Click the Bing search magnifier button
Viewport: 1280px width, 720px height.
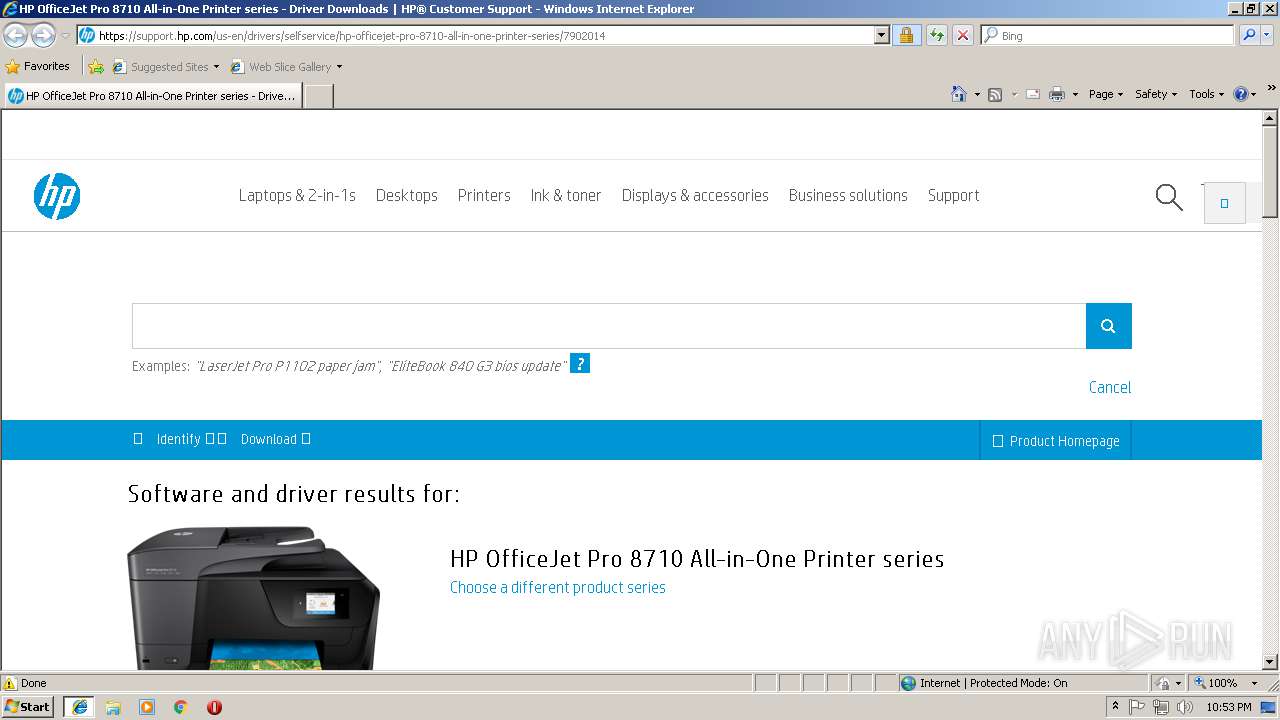1248,35
